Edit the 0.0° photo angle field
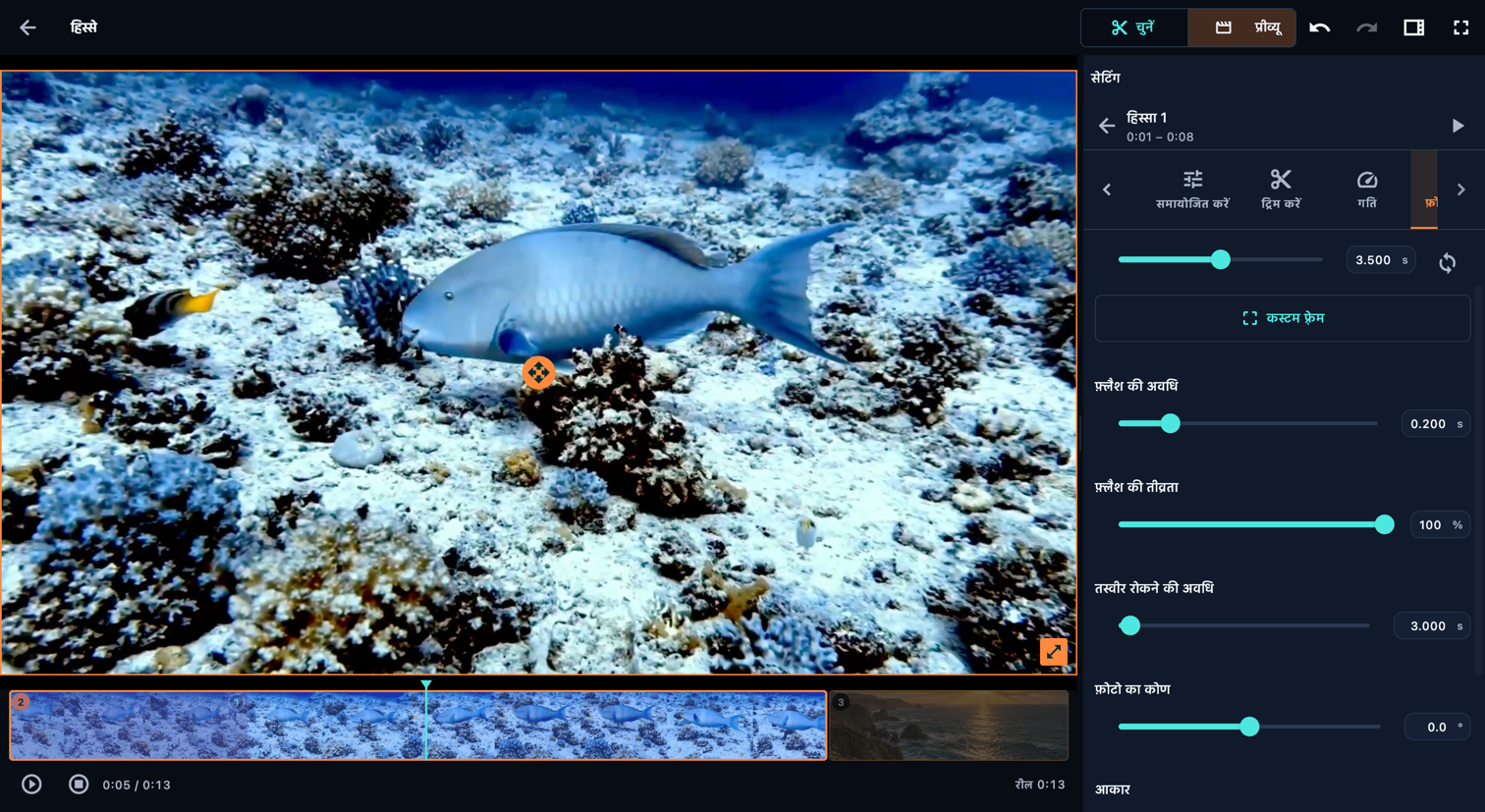This screenshot has width=1485, height=812. (x=1438, y=728)
